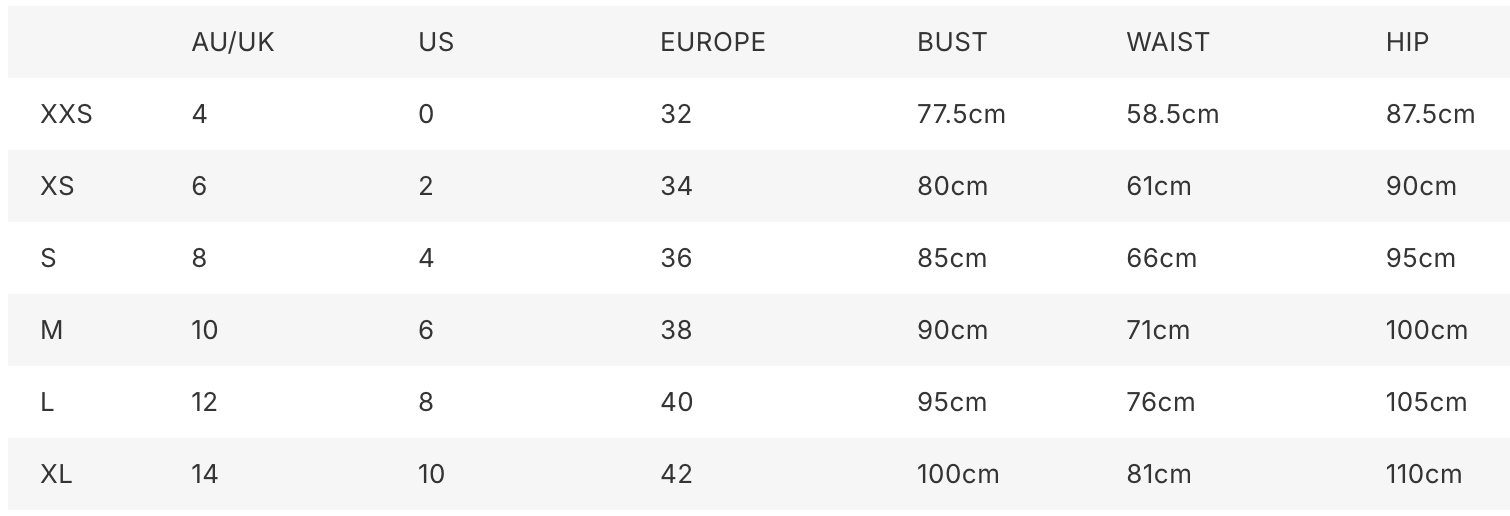Click the L size row label

point(47,402)
